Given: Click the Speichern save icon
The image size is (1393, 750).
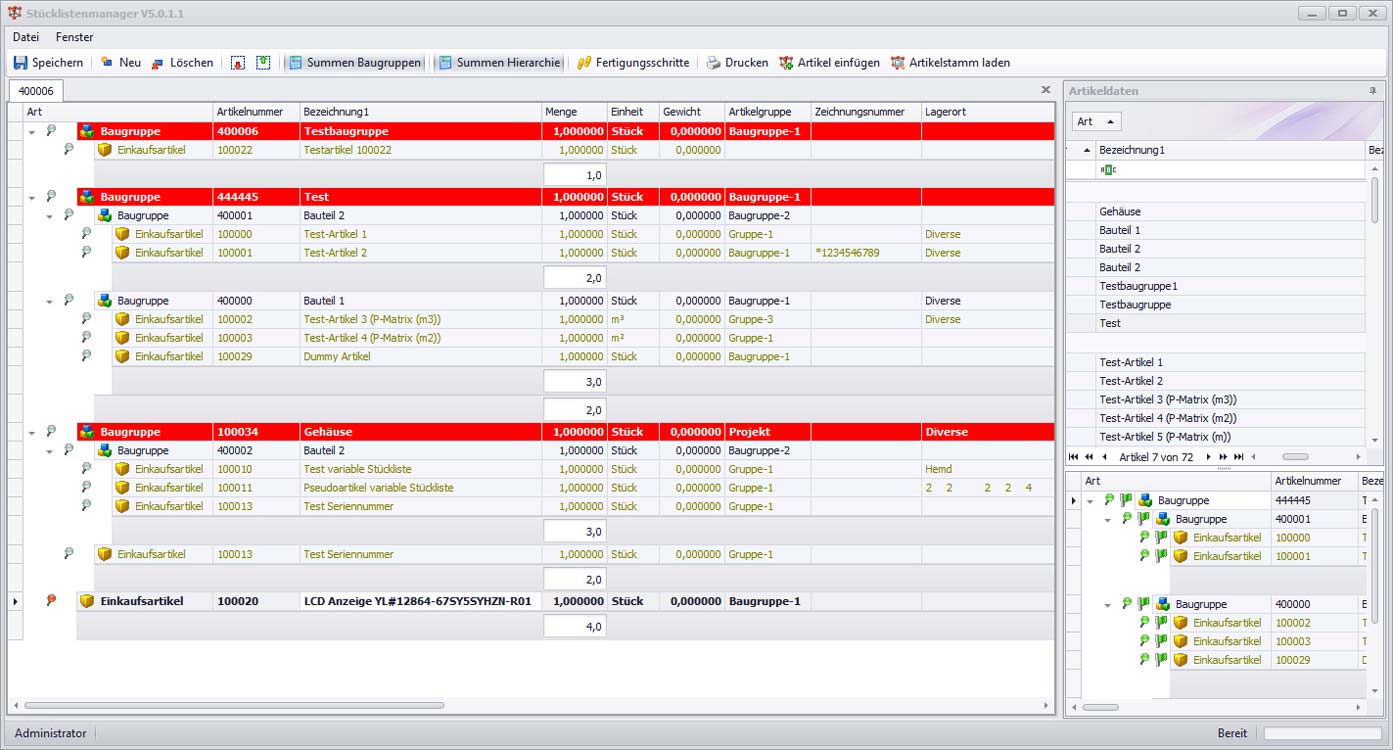Looking at the screenshot, I should [20, 63].
